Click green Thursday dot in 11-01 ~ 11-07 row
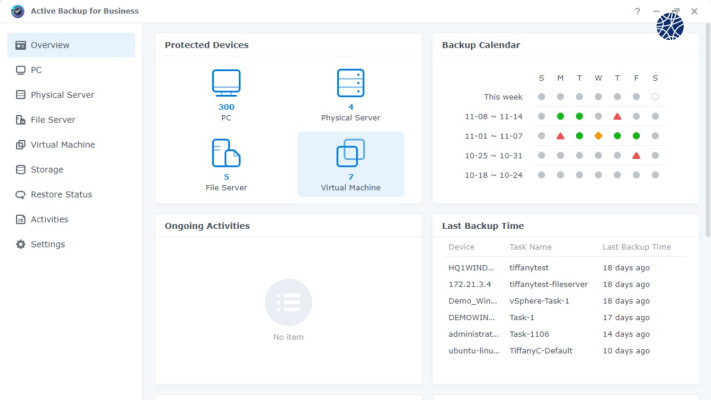The height and width of the screenshot is (400, 711). [617, 136]
